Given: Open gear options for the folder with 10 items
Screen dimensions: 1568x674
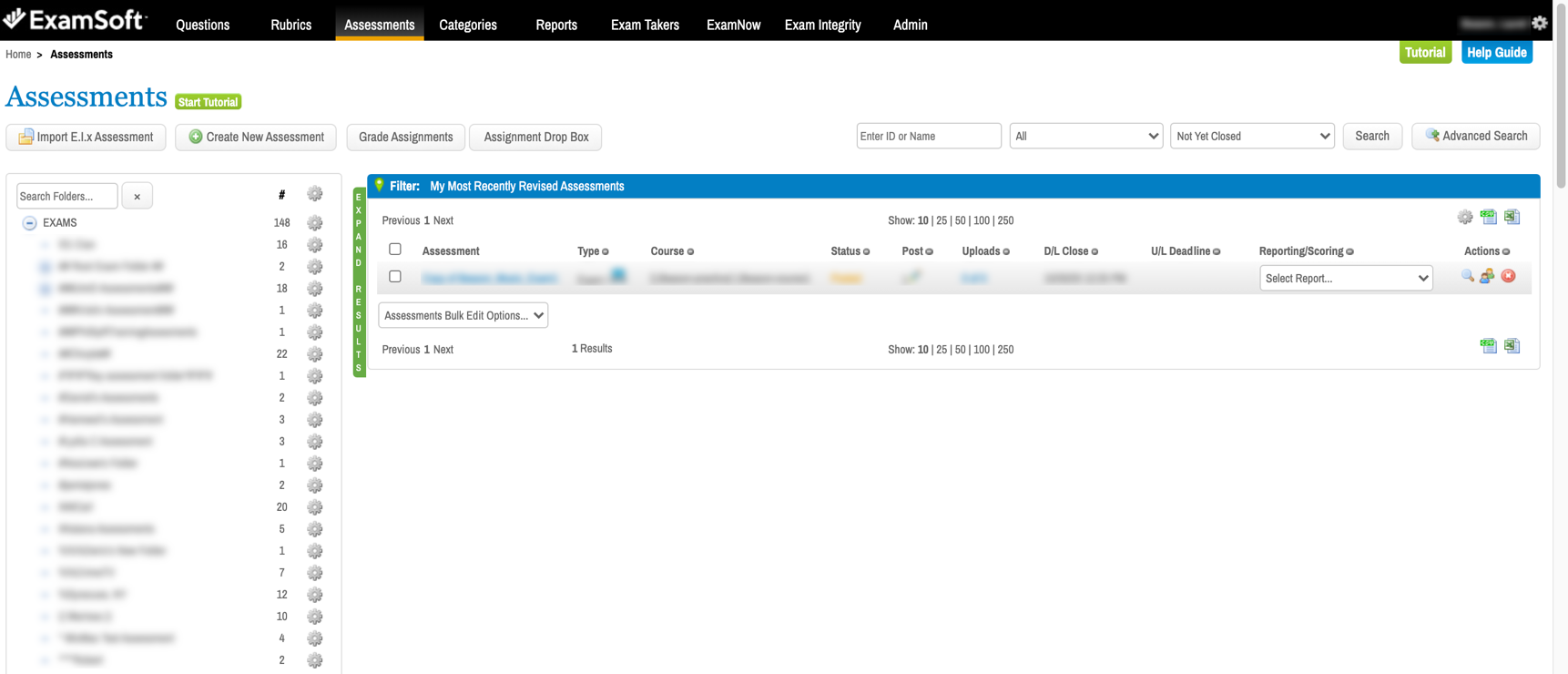Looking at the screenshot, I should [315, 617].
